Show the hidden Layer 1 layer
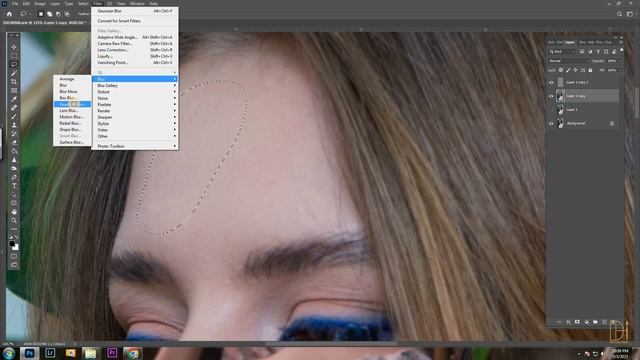The image size is (640, 360). (551, 110)
